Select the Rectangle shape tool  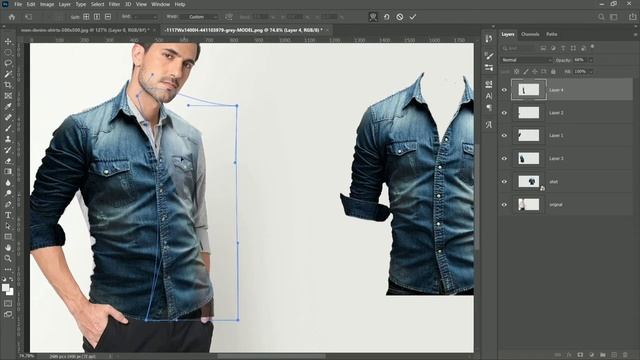(x=8, y=237)
